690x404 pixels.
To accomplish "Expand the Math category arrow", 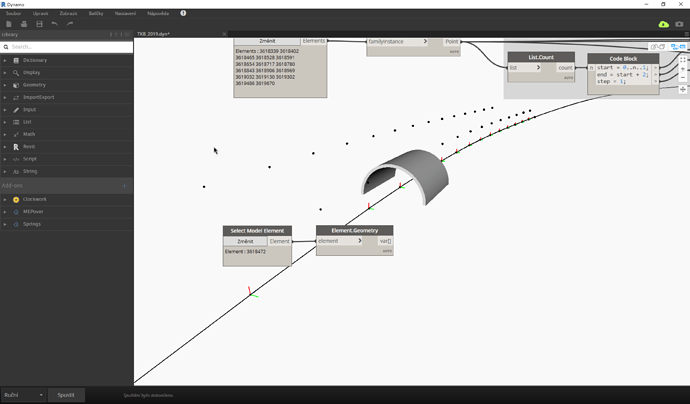I will [x=5, y=134].
